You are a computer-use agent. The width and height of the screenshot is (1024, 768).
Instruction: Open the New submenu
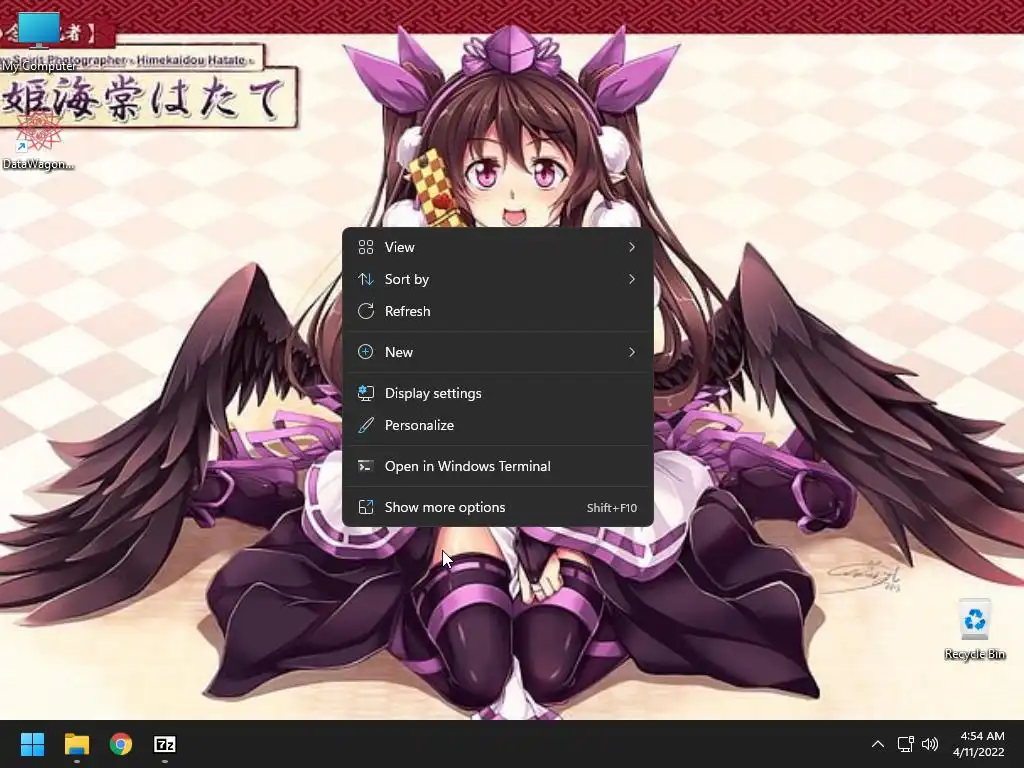(x=498, y=352)
